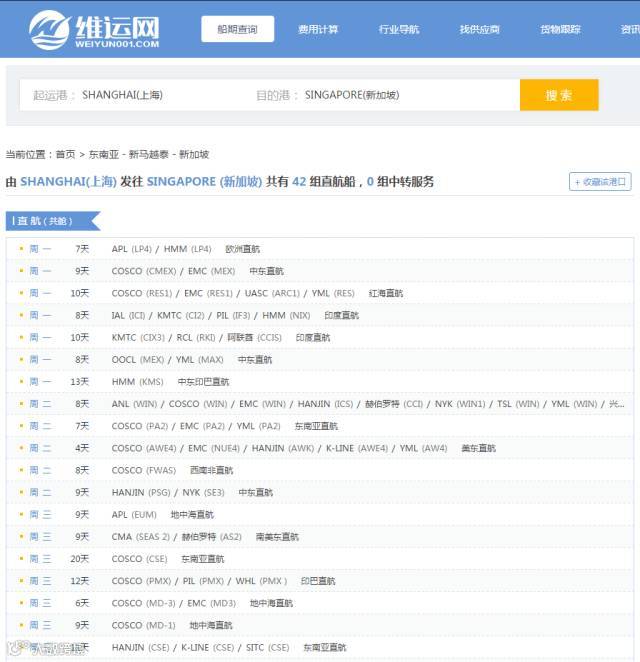Click the SINGAPORE (新加坡) link in the heading
This screenshot has height=662, width=640.
coord(204,182)
